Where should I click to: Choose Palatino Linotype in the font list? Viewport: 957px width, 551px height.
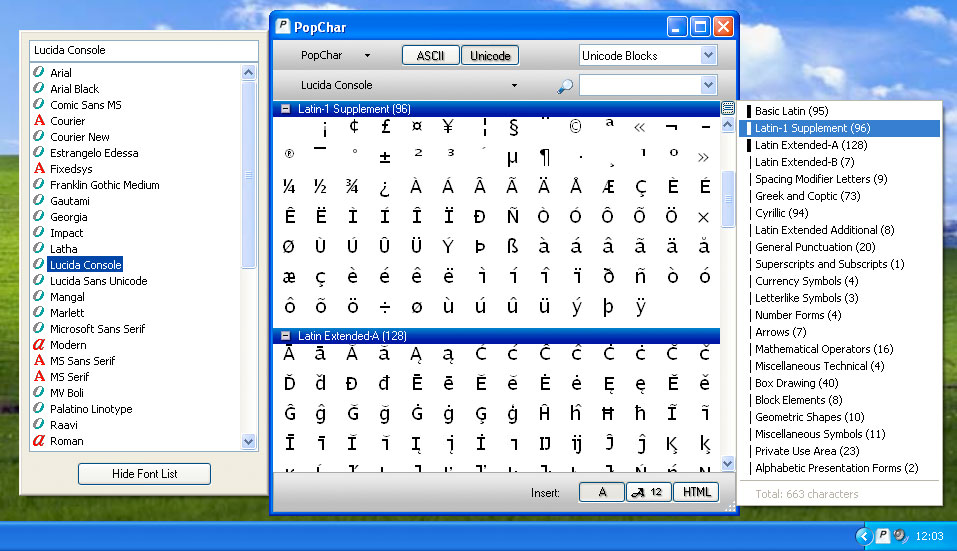91,409
